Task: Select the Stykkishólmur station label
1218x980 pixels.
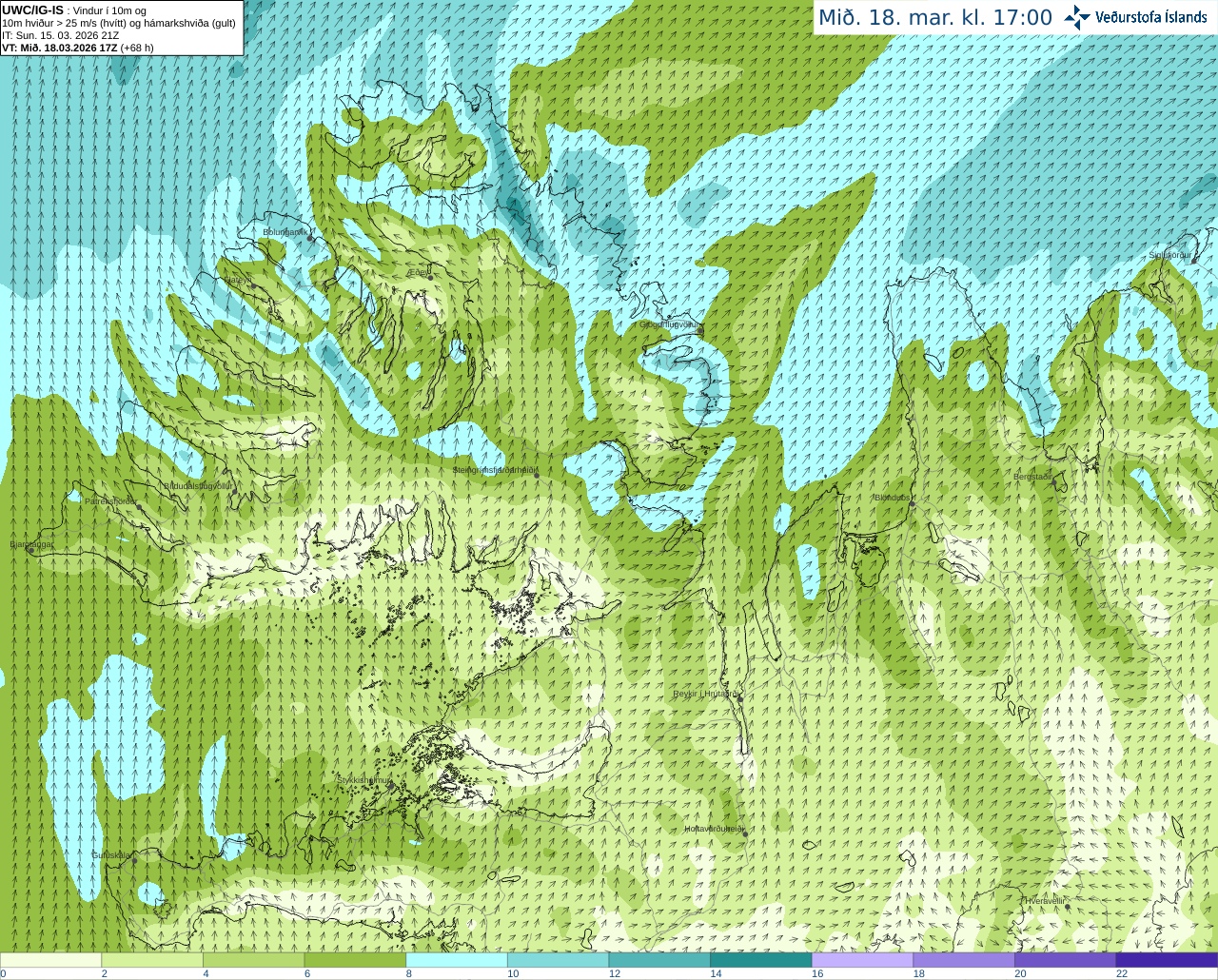Action: pos(363,779)
